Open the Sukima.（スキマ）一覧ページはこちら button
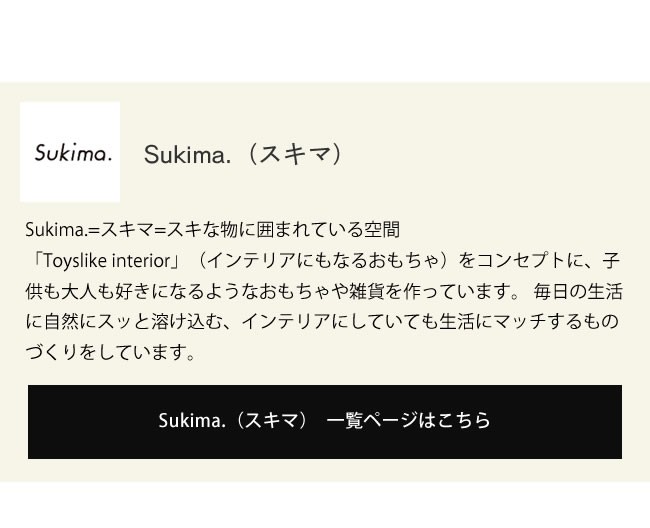The height and width of the screenshot is (528, 650). click(325, 421)
